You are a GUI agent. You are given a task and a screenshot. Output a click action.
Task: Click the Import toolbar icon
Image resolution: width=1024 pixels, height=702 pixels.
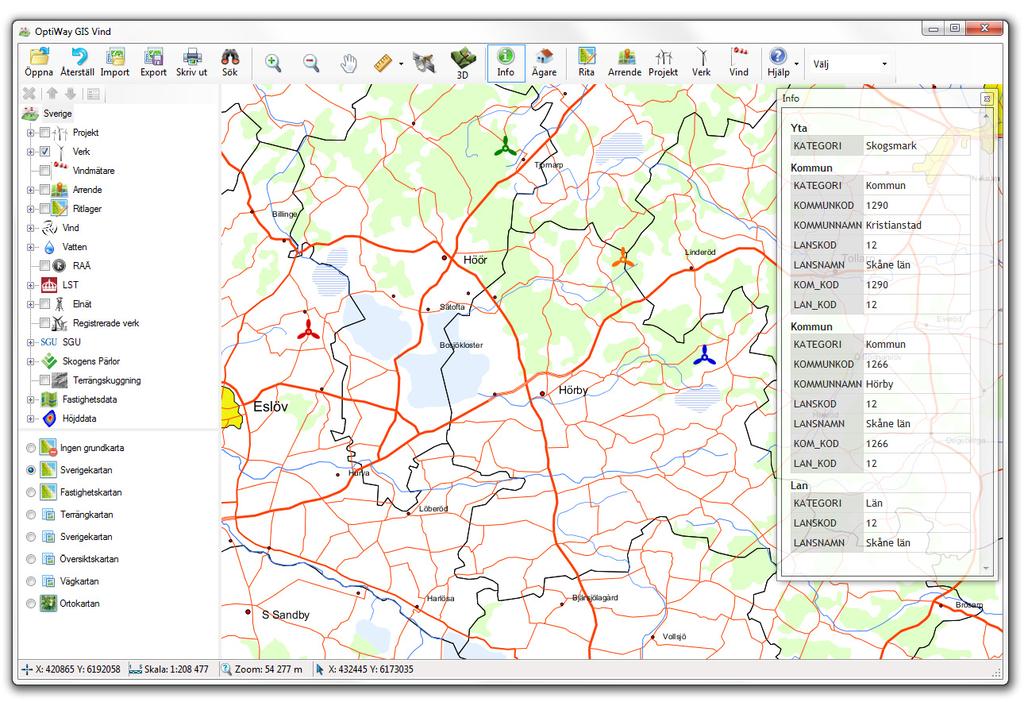point(115,57)
